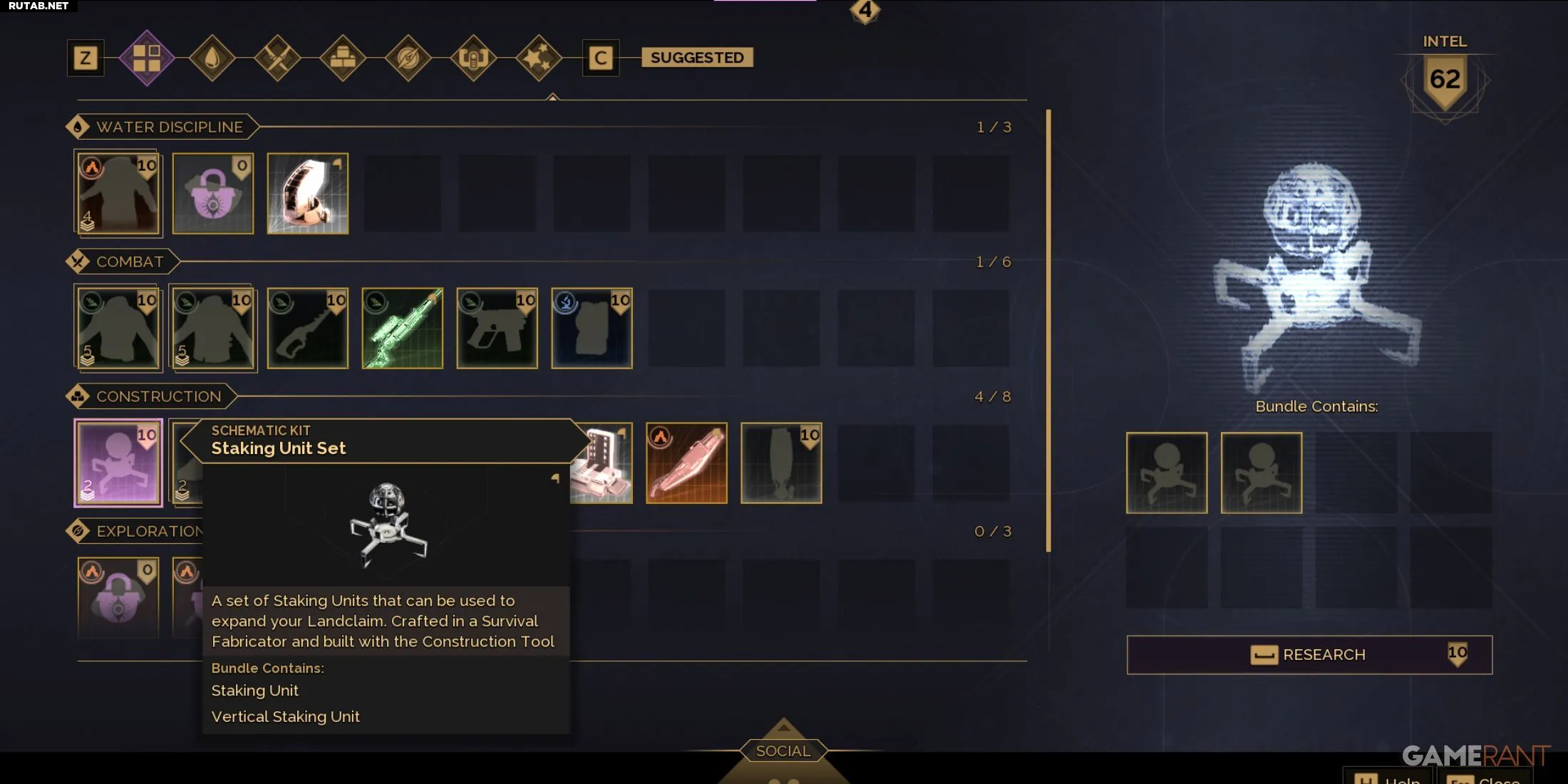1568x784 pixels.
Task: Click the C next-category key button
Action: click(x=601, y=58)
